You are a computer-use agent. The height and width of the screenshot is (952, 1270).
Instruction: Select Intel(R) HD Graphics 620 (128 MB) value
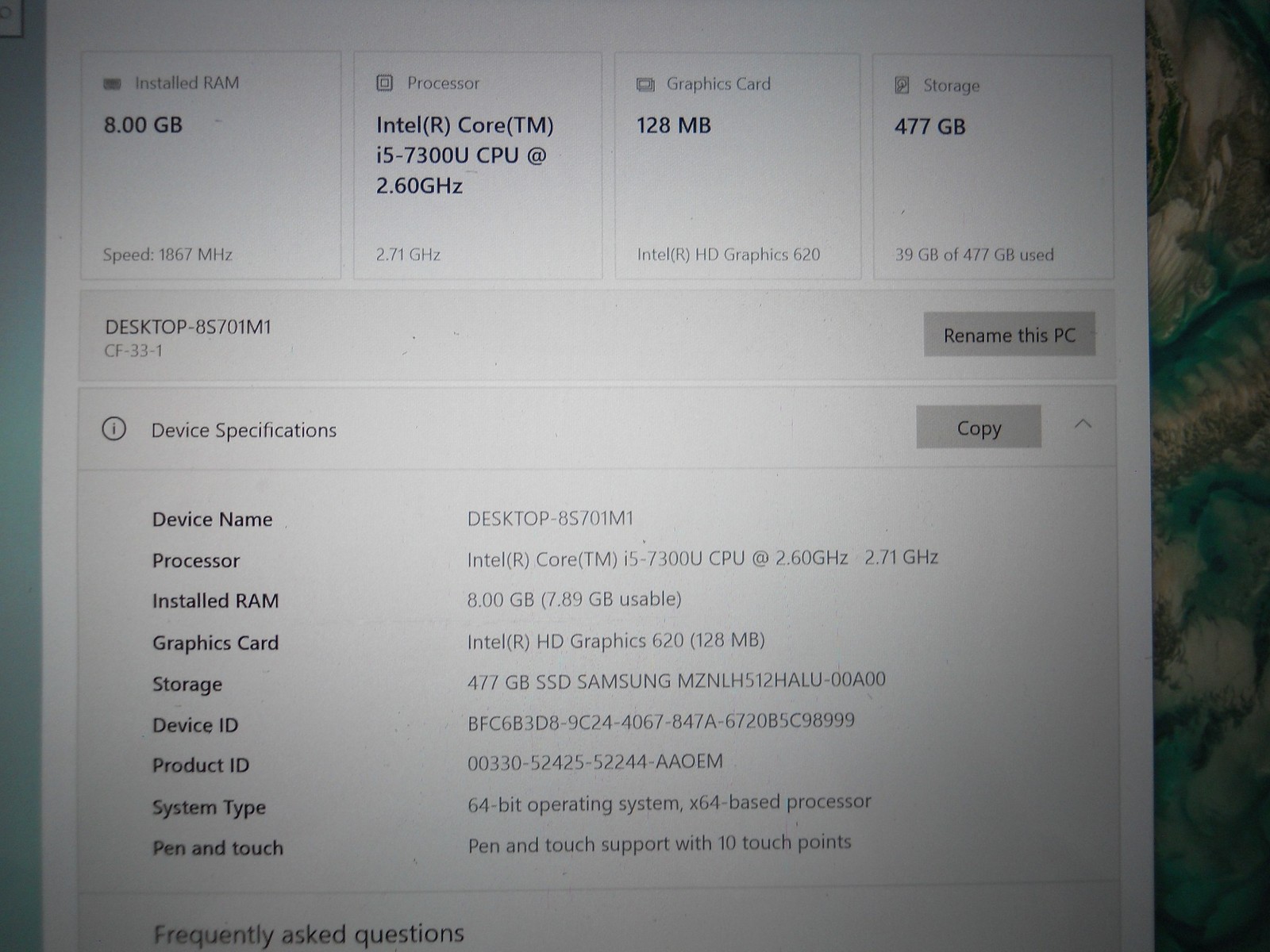616,640
